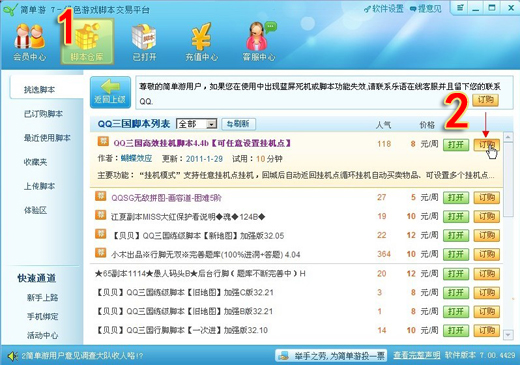
Task: Click 打开 for 加强C版32.21 row
Action: [456, 293]
